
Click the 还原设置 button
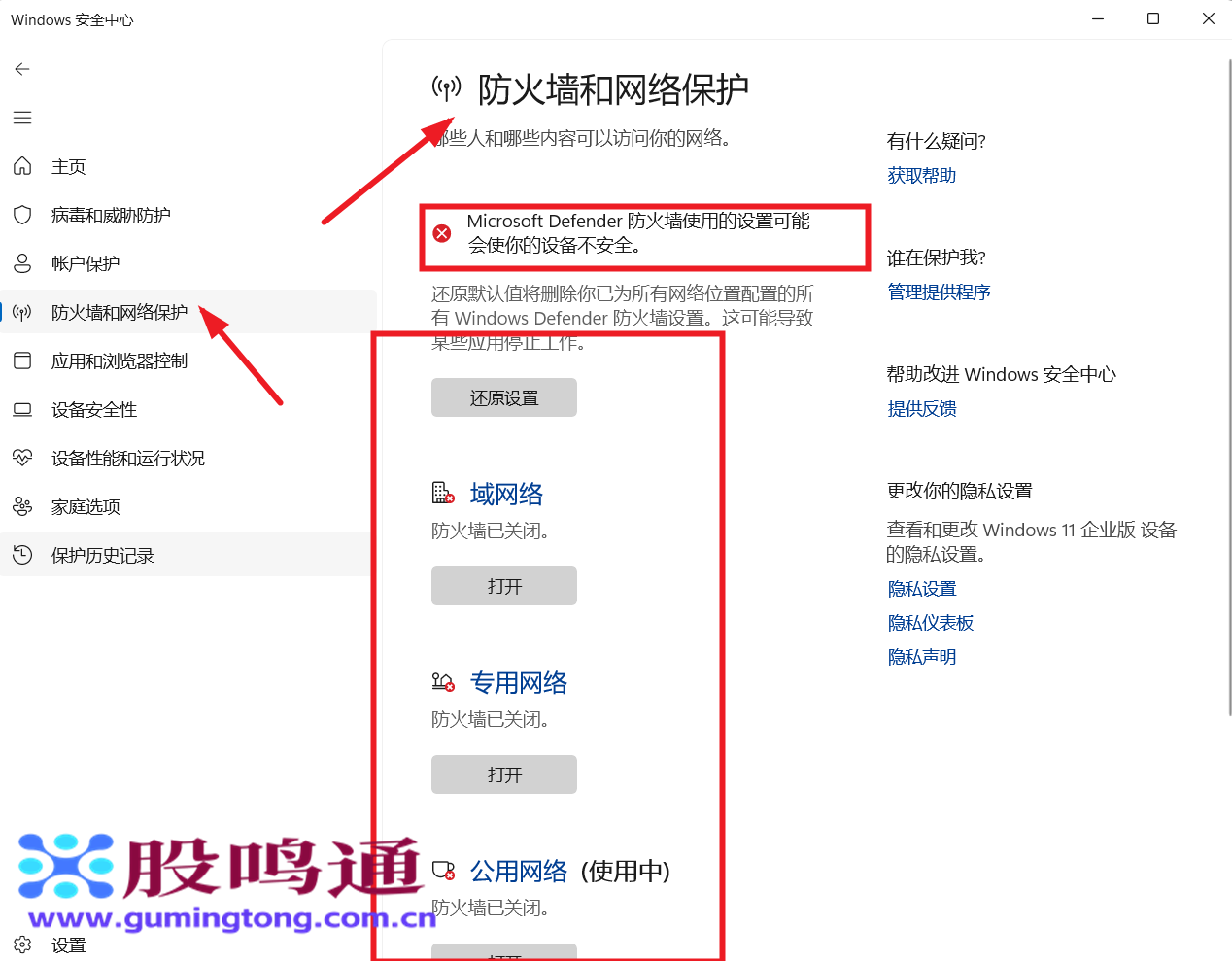click(503, 397)
